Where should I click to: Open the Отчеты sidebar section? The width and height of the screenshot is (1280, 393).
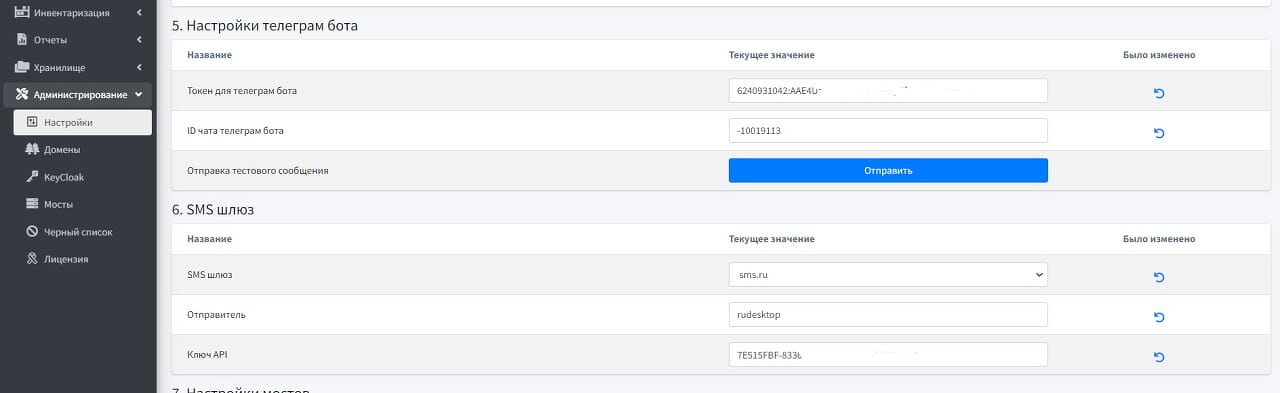pos(77,40)
